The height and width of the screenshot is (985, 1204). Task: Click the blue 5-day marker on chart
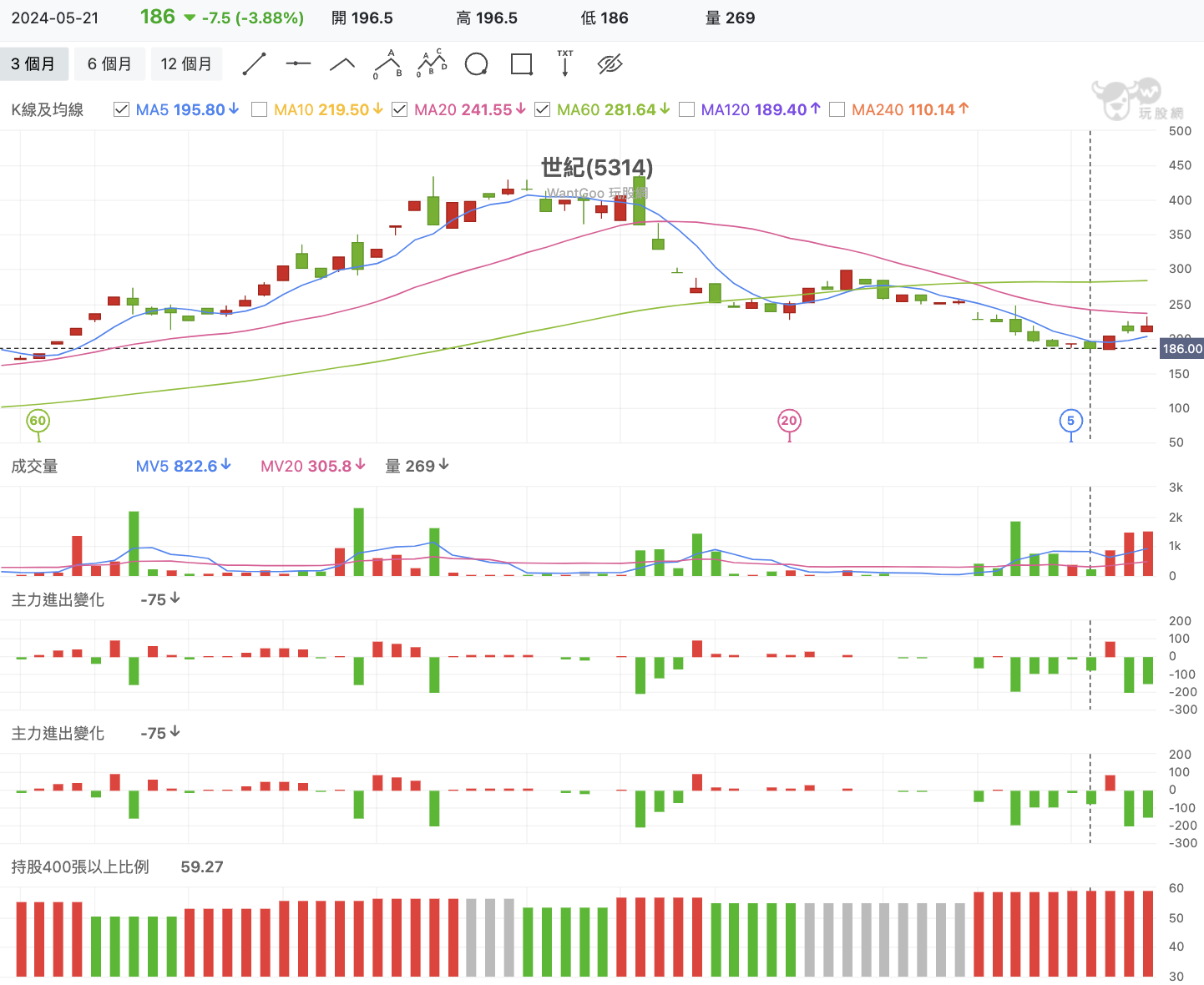pos(1070,421)
